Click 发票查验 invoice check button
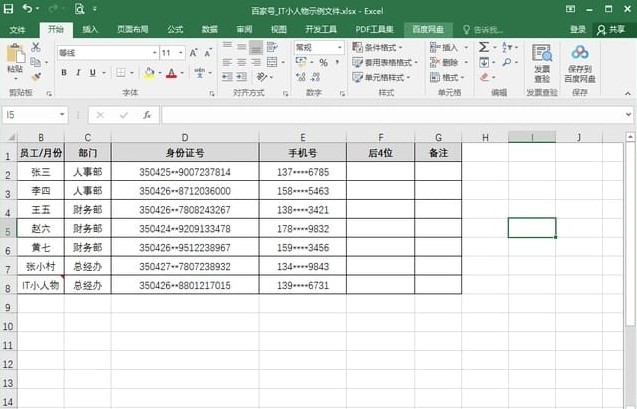 [542, 63]
